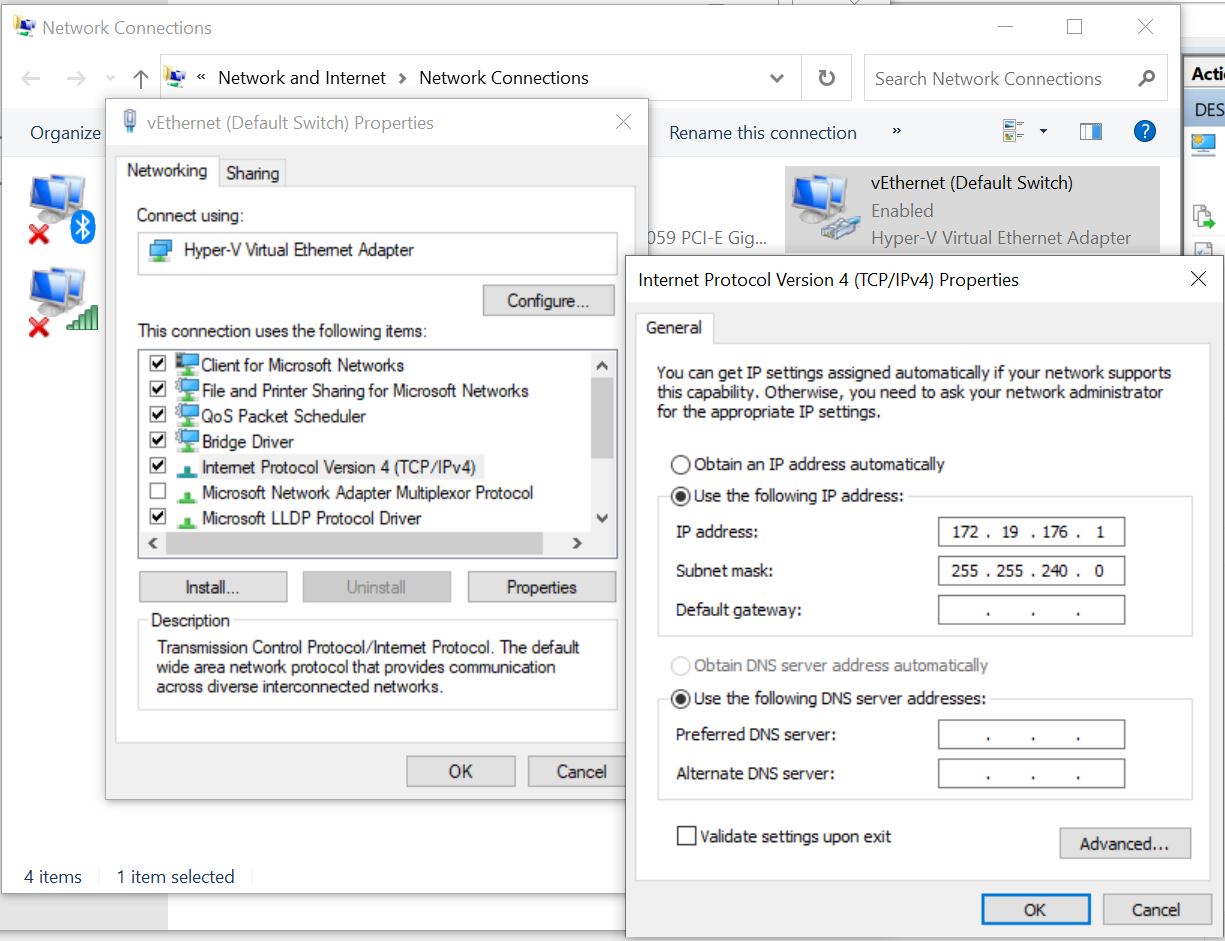Expand the hidden toolbar commands chevron

click(x=897, y=131)
